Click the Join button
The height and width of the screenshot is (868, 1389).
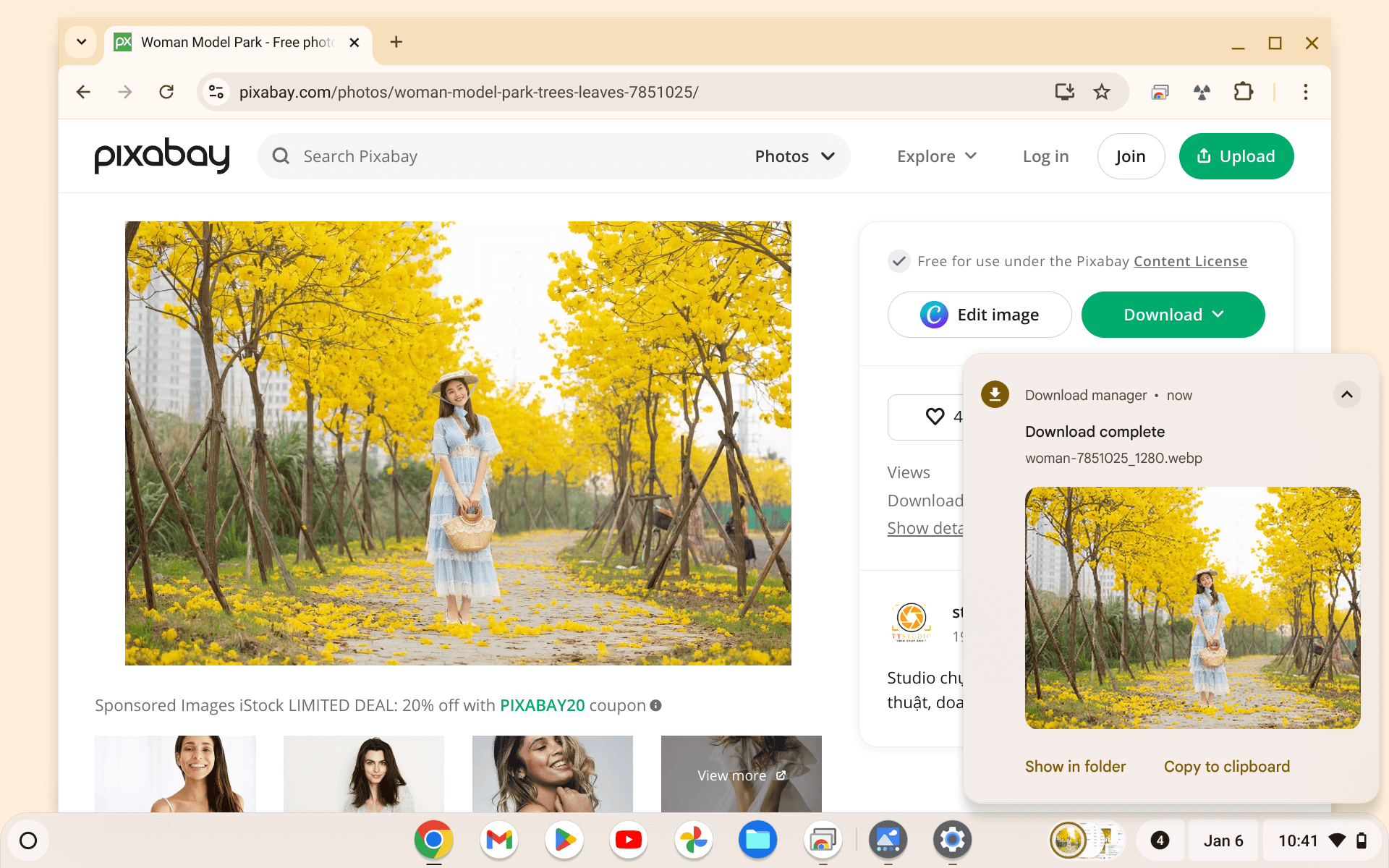[x=1131, y=156]
